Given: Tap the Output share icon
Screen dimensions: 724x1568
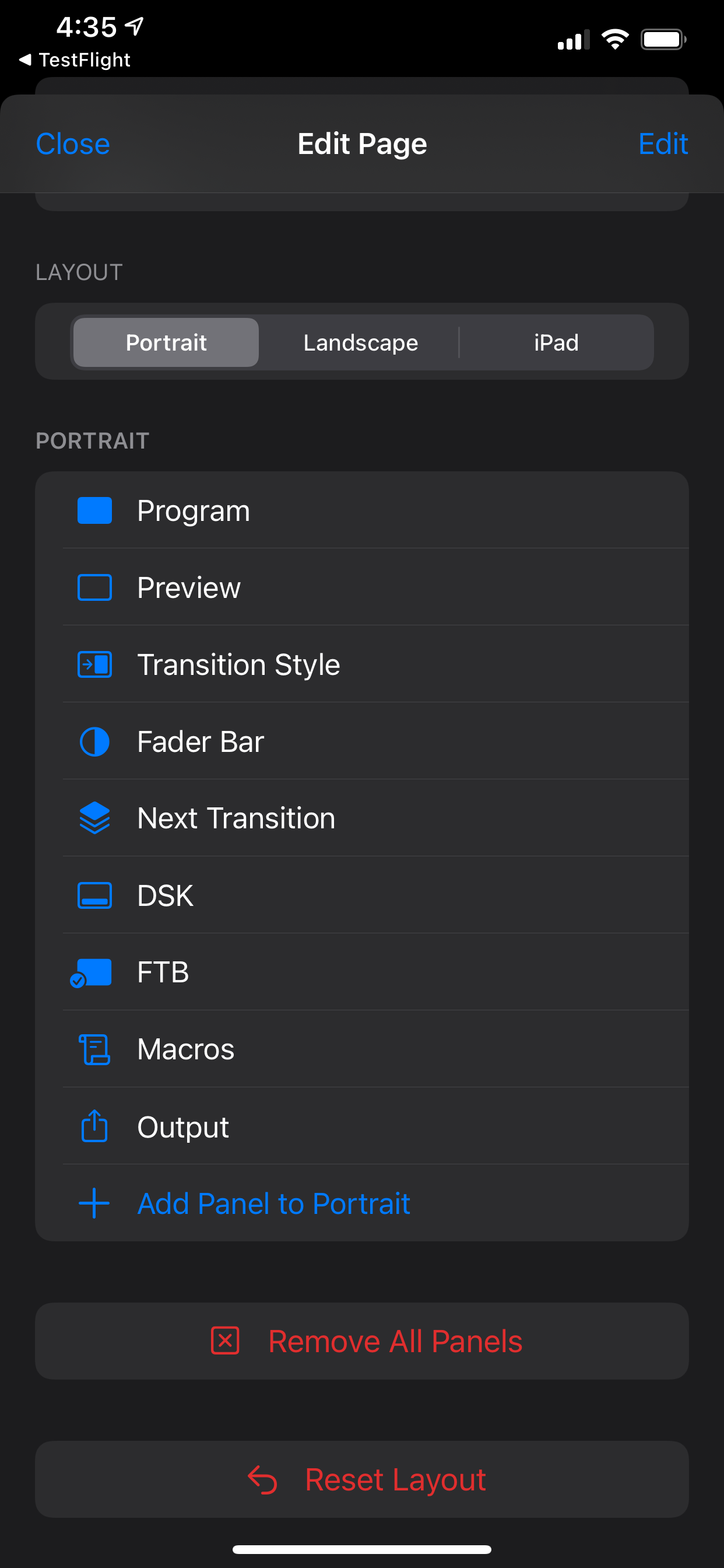Looking at the screenshot, I should [x=94, y=1126].
